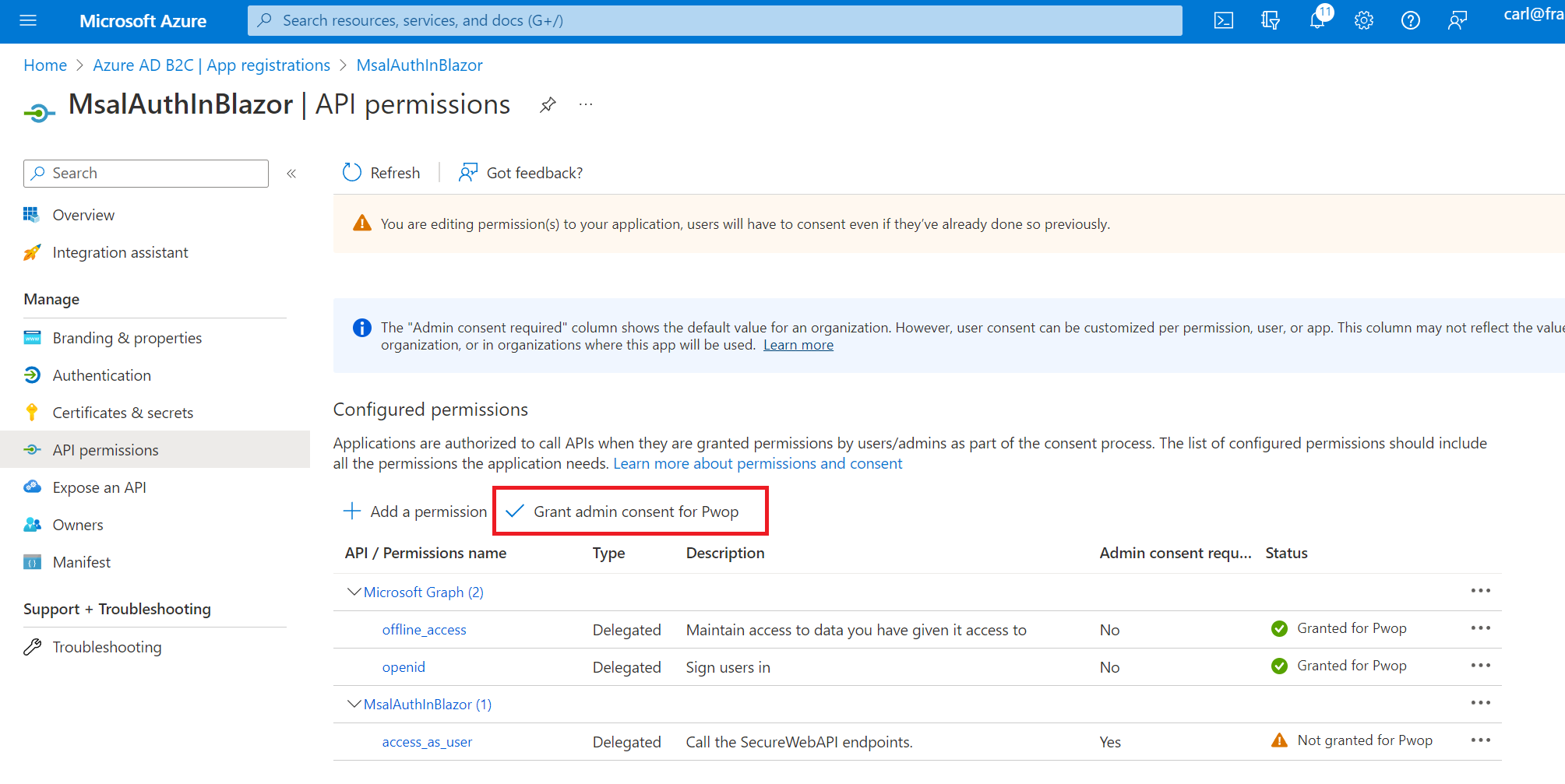Click the Got feedback person icon
This screenshot has width=1565, height=784.
467,172
